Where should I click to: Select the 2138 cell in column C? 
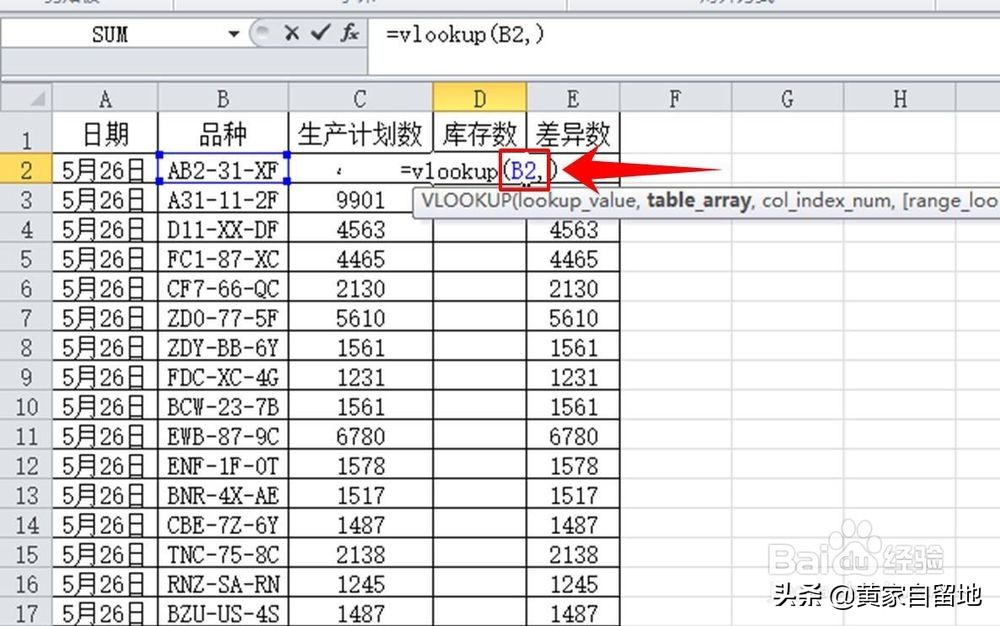coord(360,554)
